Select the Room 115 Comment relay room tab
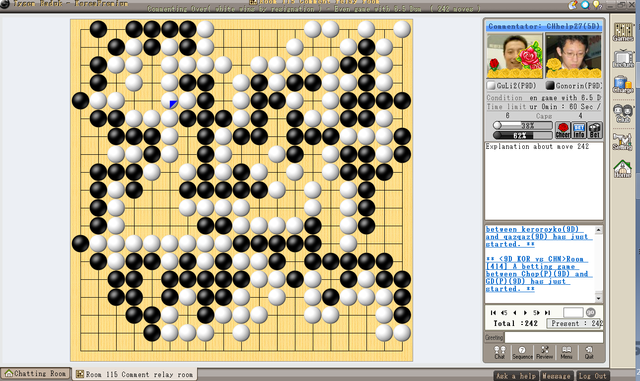The image size is (640, 381). pos(135,374)
